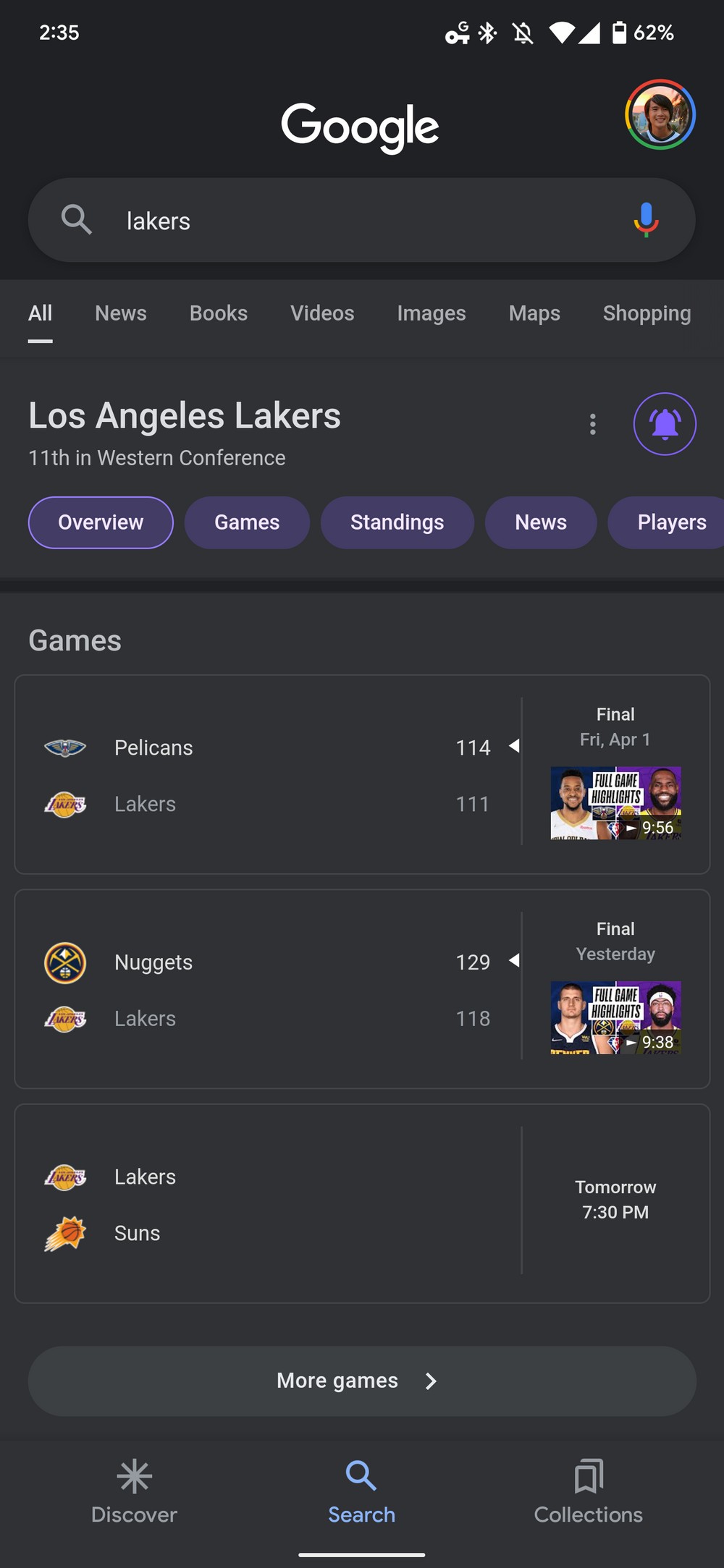
Task: Play Nuggets vs Lakers highlights video
Action: coord(615,1017)
